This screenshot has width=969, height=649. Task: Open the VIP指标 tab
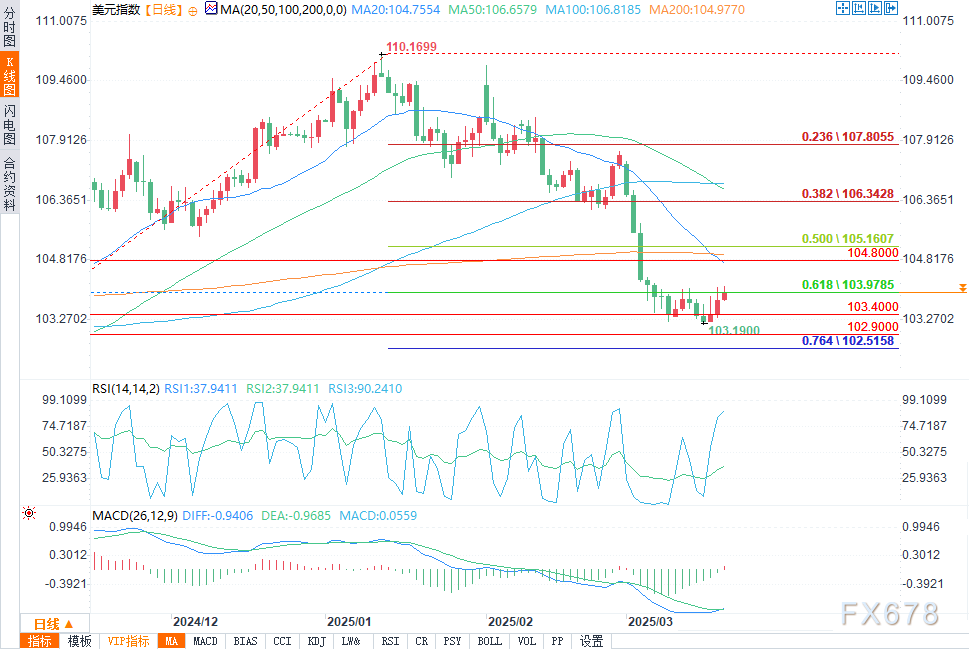[x=129, y=641]
